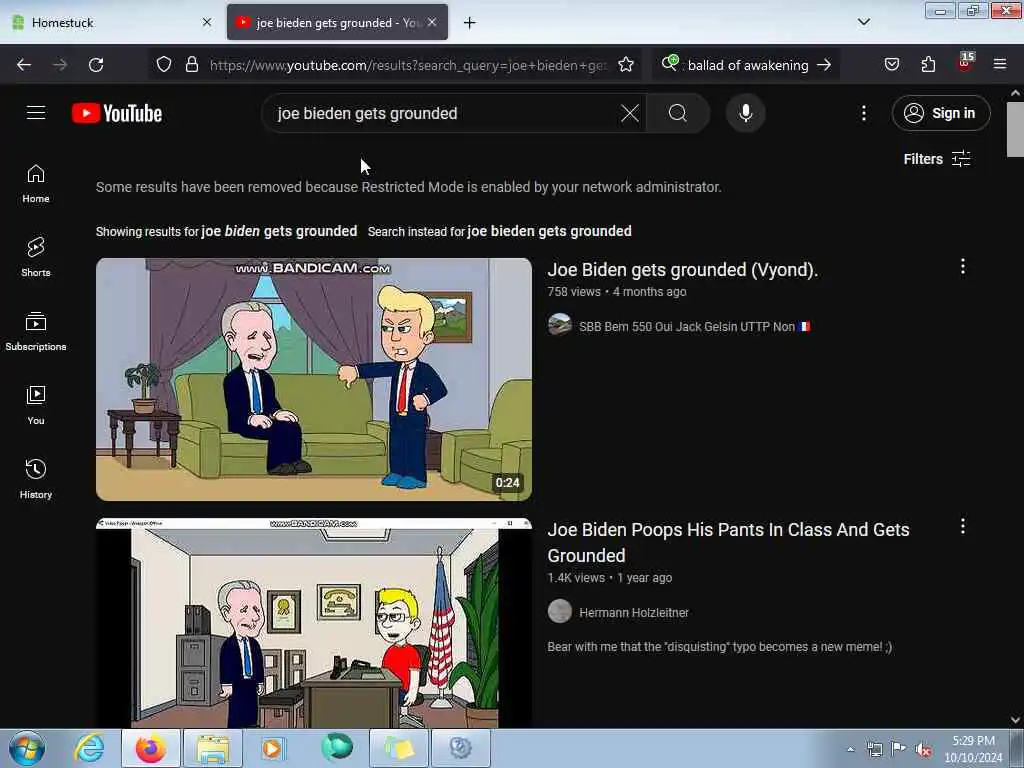Play the Joe Biden gets grounded Vyond thumbnail
The image size is (1024, 768).
[313, 379]
